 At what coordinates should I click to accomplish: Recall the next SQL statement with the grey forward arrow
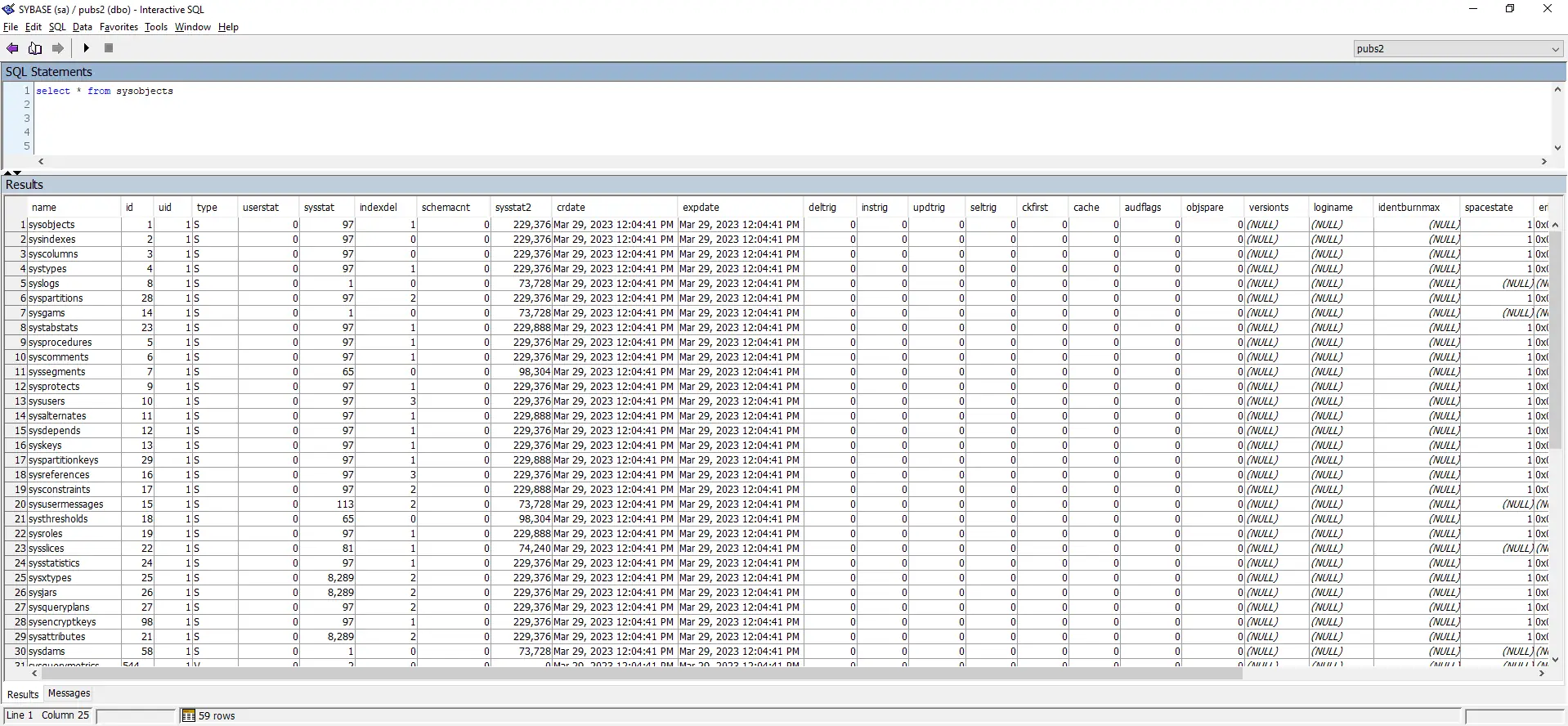[x=58, y=48]
